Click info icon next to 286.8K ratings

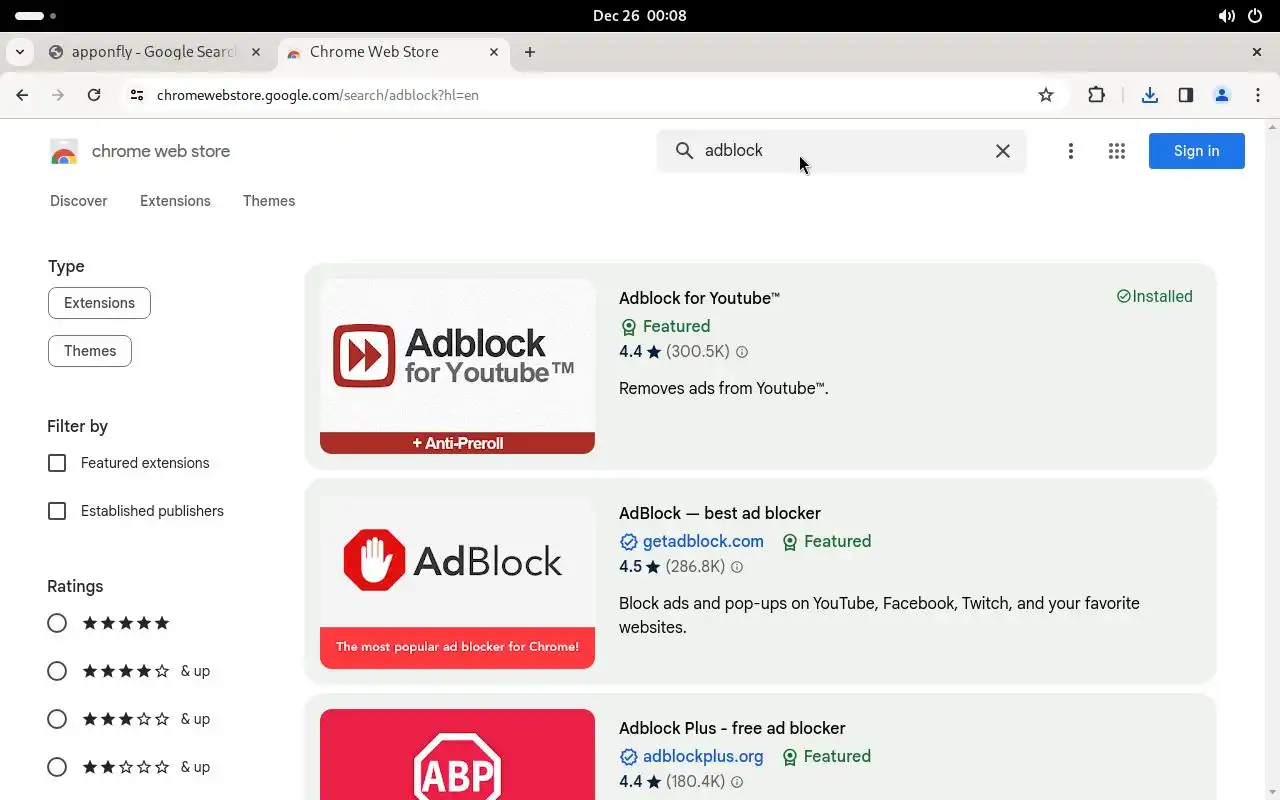tap(737, 567)
